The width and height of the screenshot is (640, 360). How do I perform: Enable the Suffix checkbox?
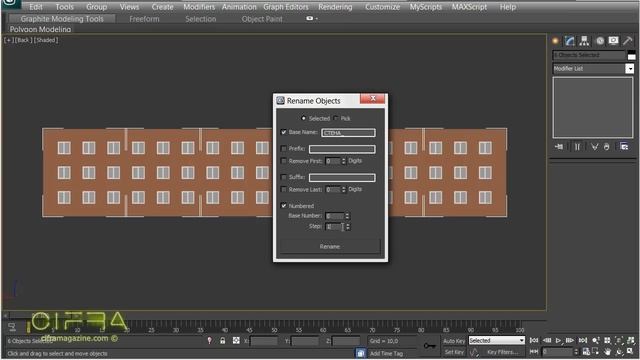[284, 177]
